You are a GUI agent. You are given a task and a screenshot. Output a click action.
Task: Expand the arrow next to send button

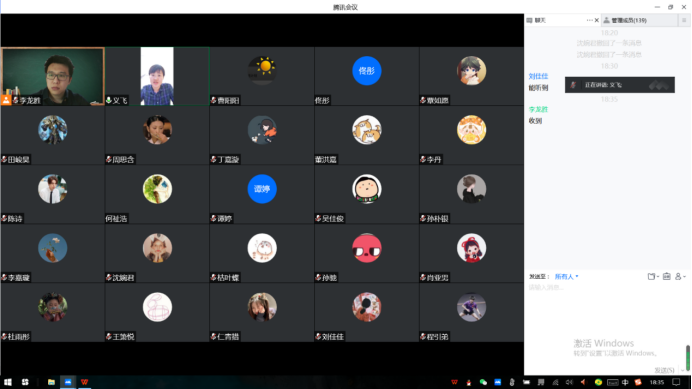683,370
